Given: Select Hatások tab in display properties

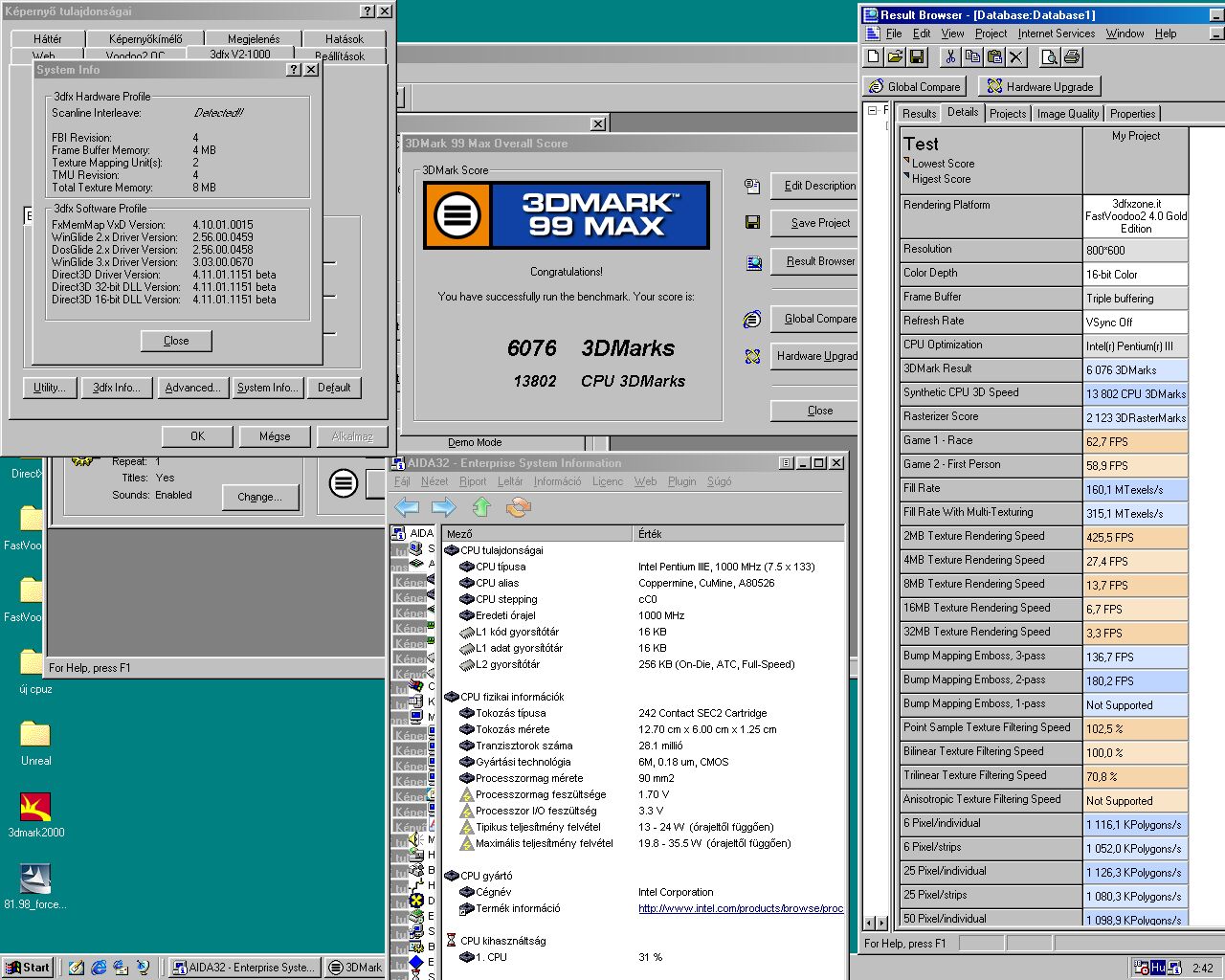Looking at the screenshot, I should pos(345,39).
